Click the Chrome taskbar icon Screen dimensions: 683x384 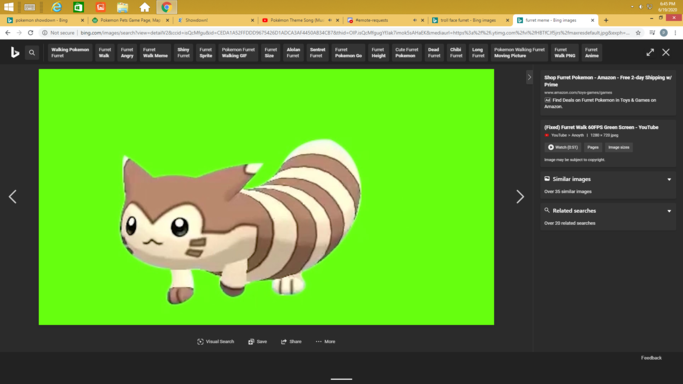pyautogui.click(x=166, y=7)
